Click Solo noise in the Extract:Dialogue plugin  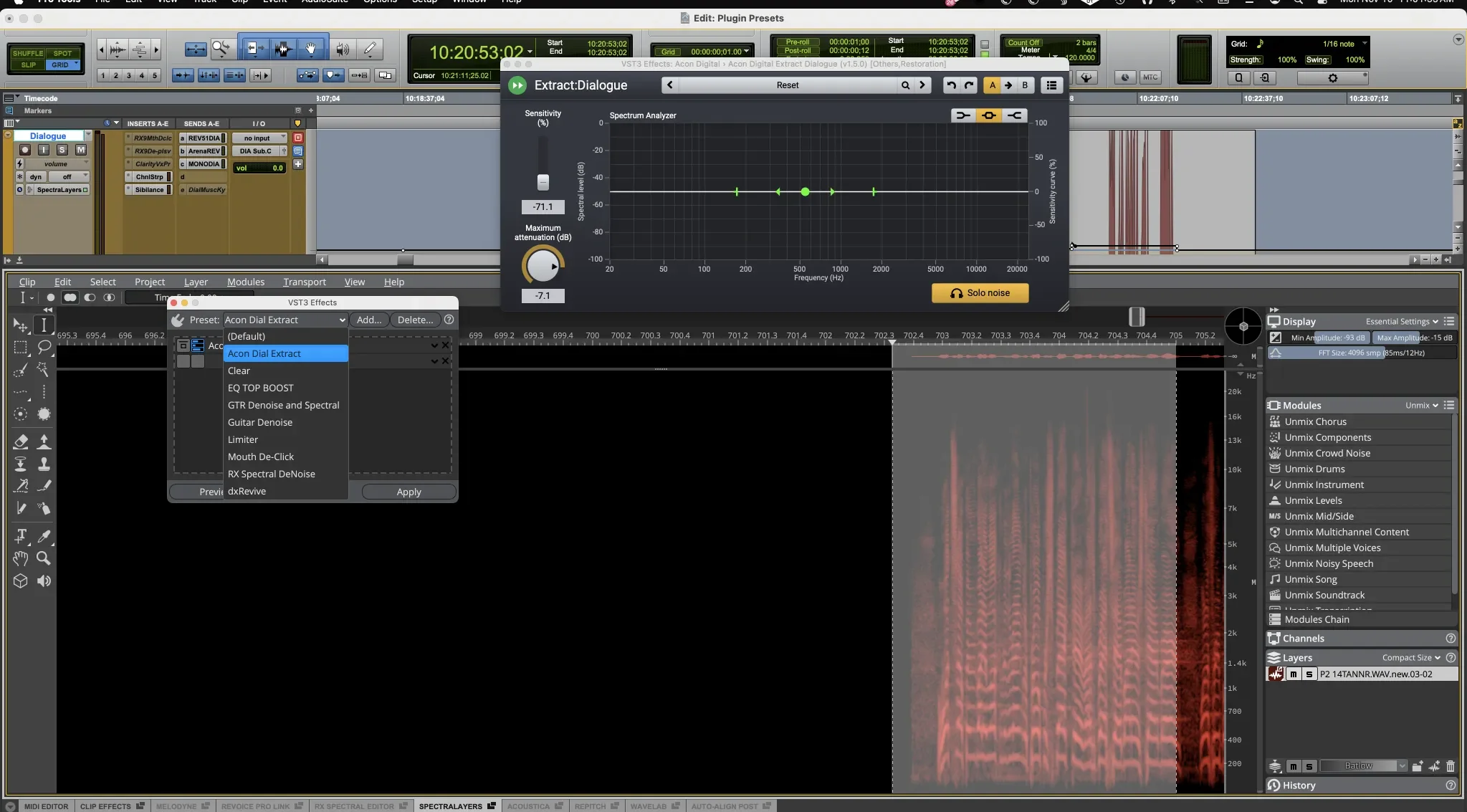click(x=980, y=293)
